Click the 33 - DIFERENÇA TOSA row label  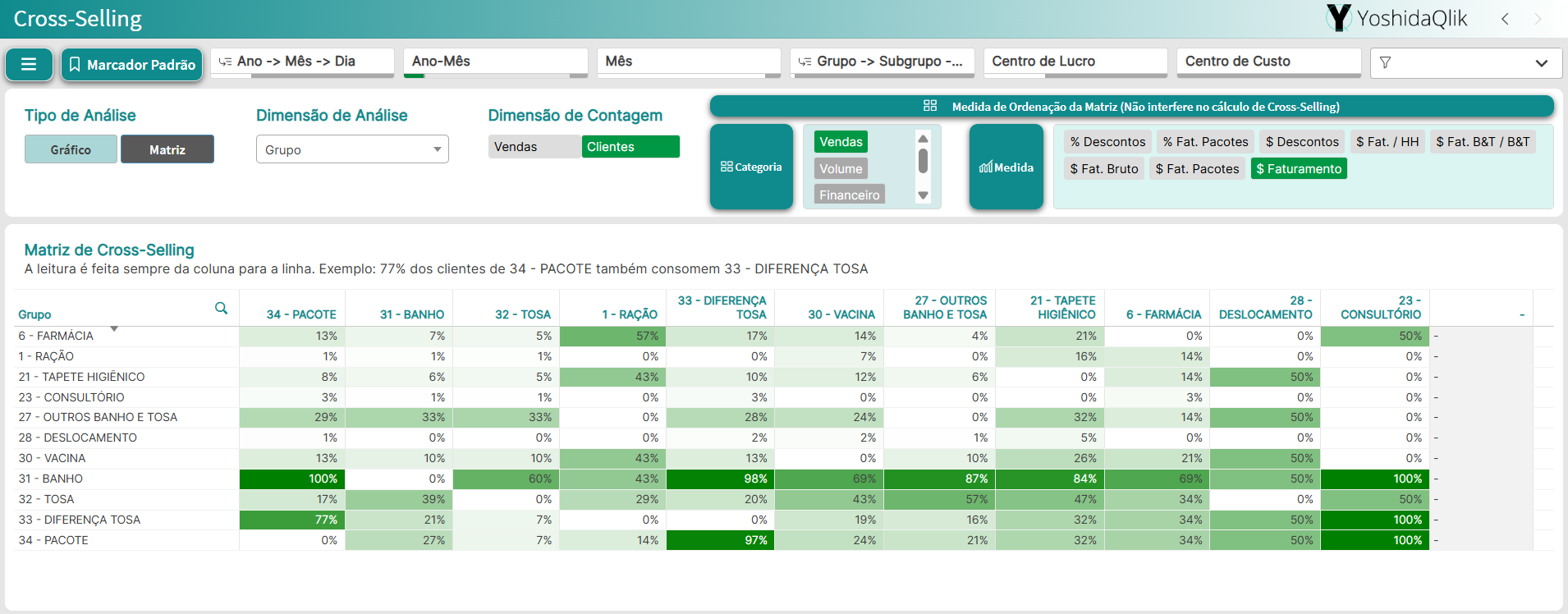79,520
